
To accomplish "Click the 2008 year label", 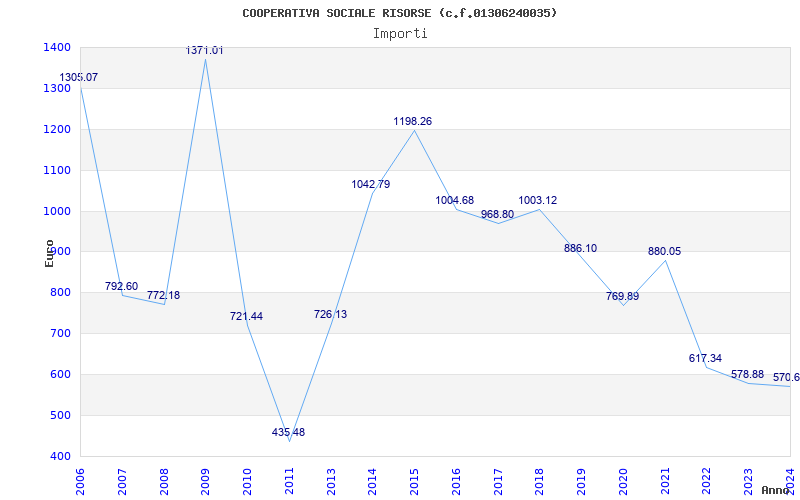I will [x=164, y=482].
